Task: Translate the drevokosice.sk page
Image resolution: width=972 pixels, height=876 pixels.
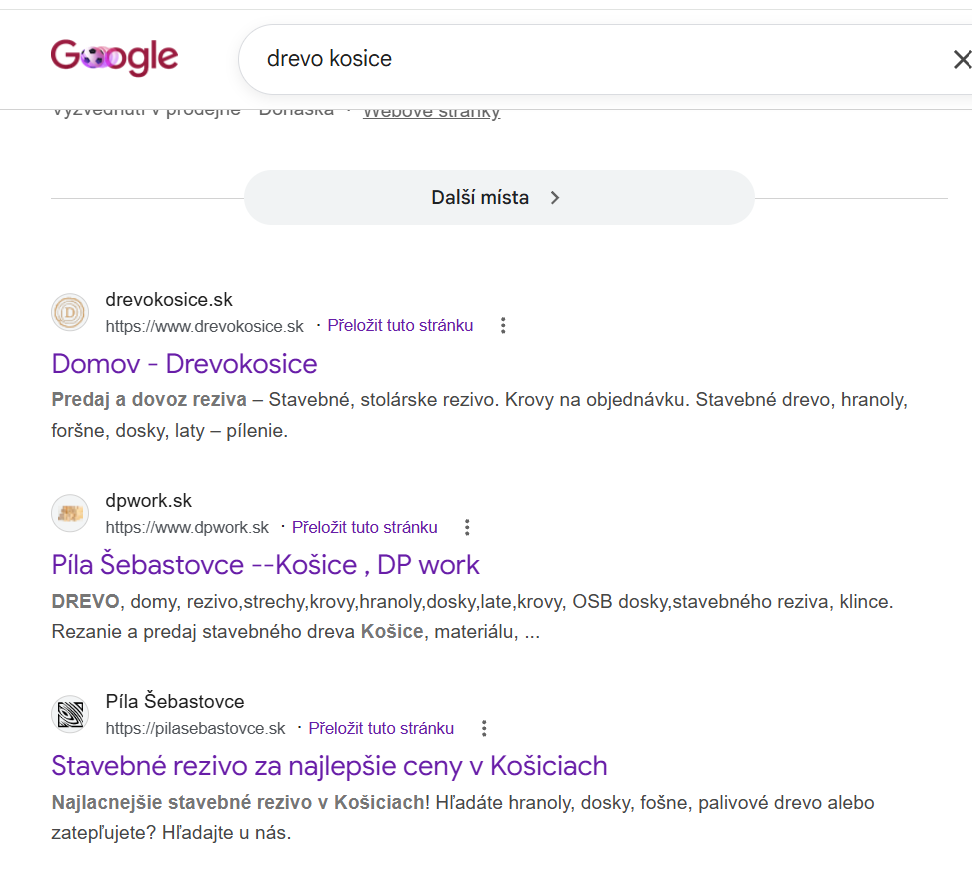Action: click(400, 325)
